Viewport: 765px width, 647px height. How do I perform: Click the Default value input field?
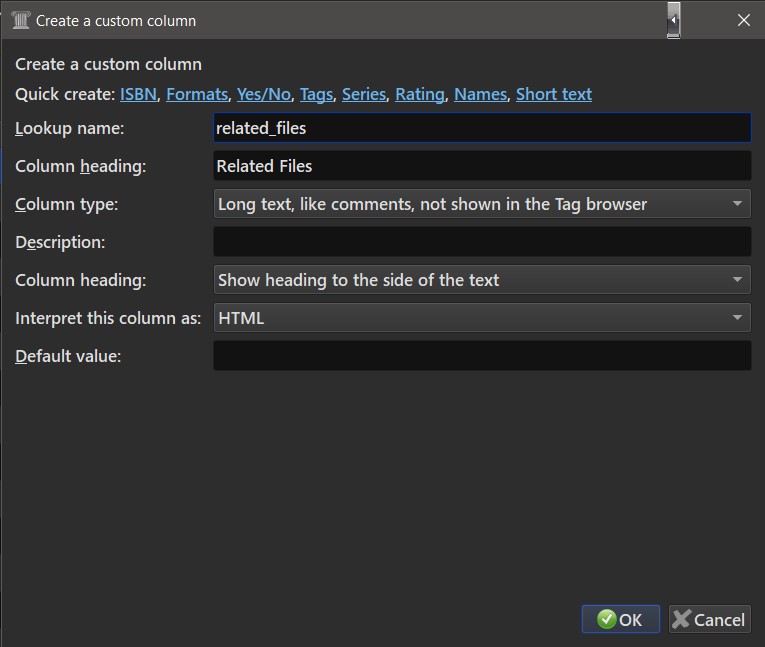pos(482,356)
